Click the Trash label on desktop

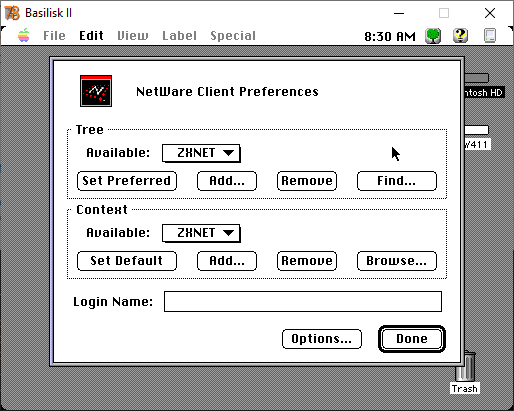pos(465,389)
